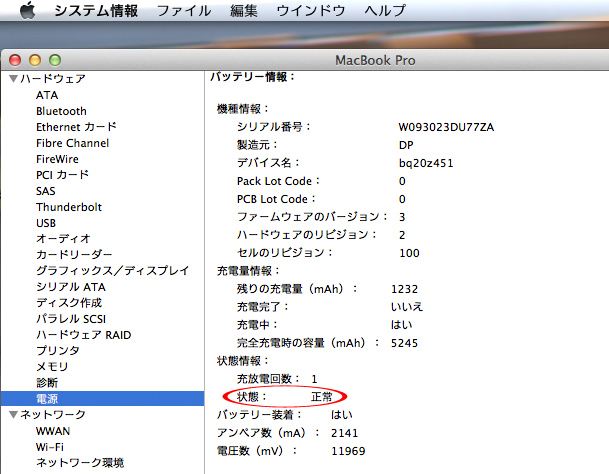
Task: Select PCI カード in the sidebar
Action: coord(63,175)
